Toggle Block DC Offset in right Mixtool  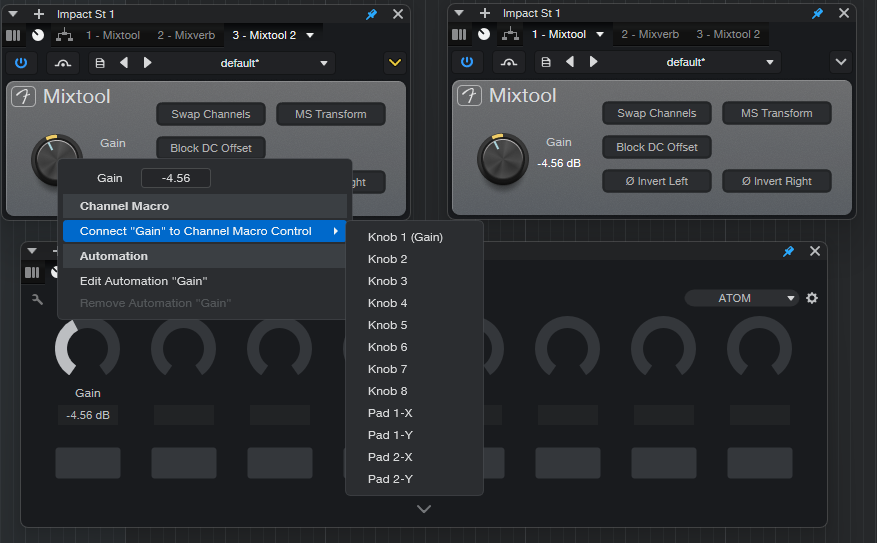click(x=657, y=147)
